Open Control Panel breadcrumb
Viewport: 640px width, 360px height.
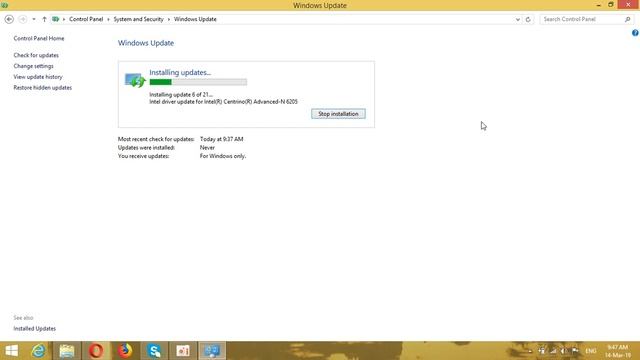[86, 19]
